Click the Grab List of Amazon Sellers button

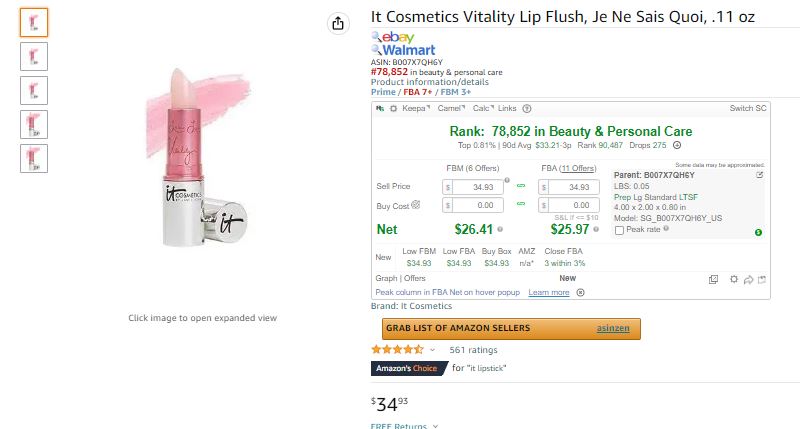[x=511, y=329]
